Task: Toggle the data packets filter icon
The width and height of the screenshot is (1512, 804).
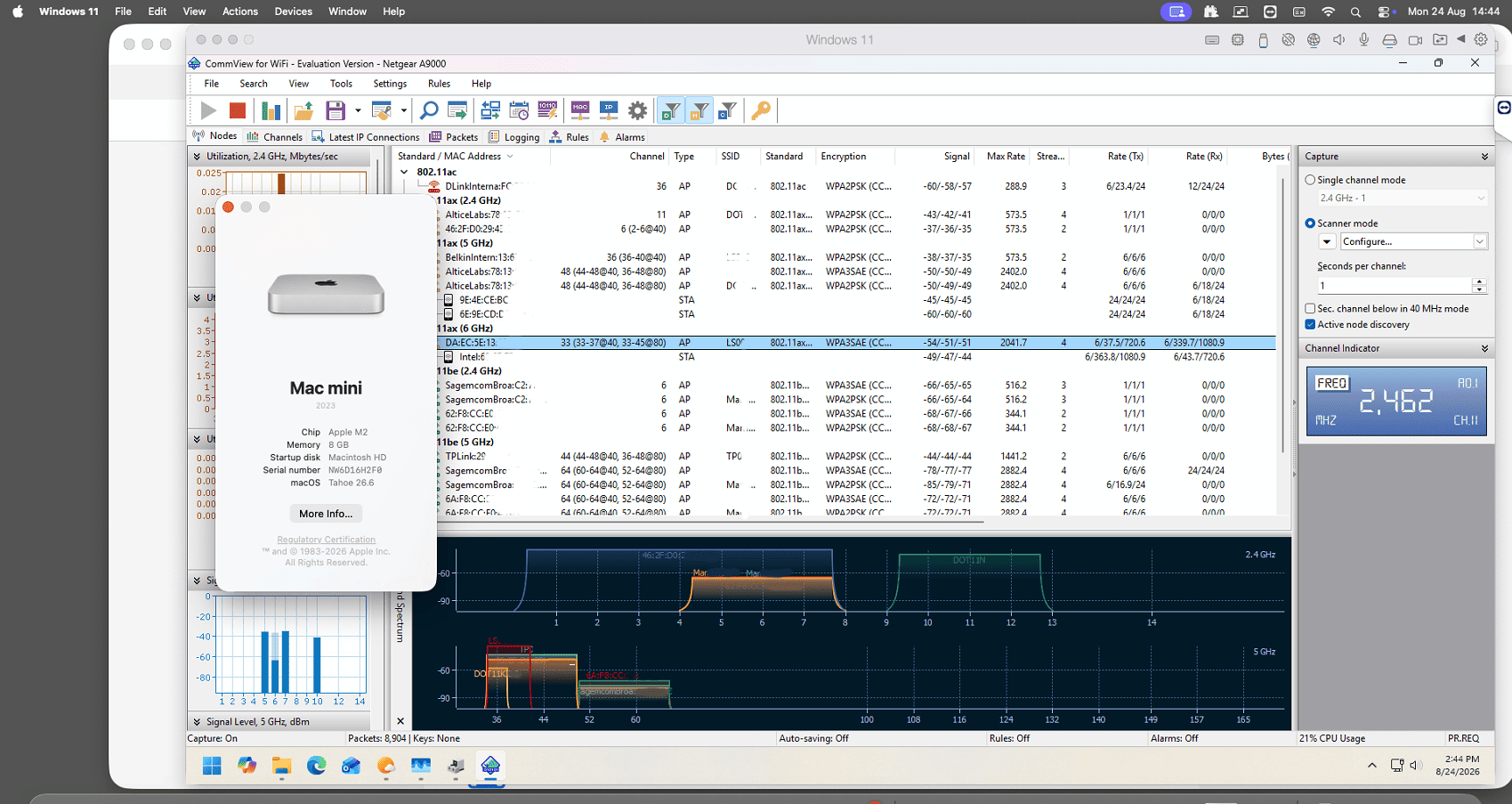Action: 671,110
